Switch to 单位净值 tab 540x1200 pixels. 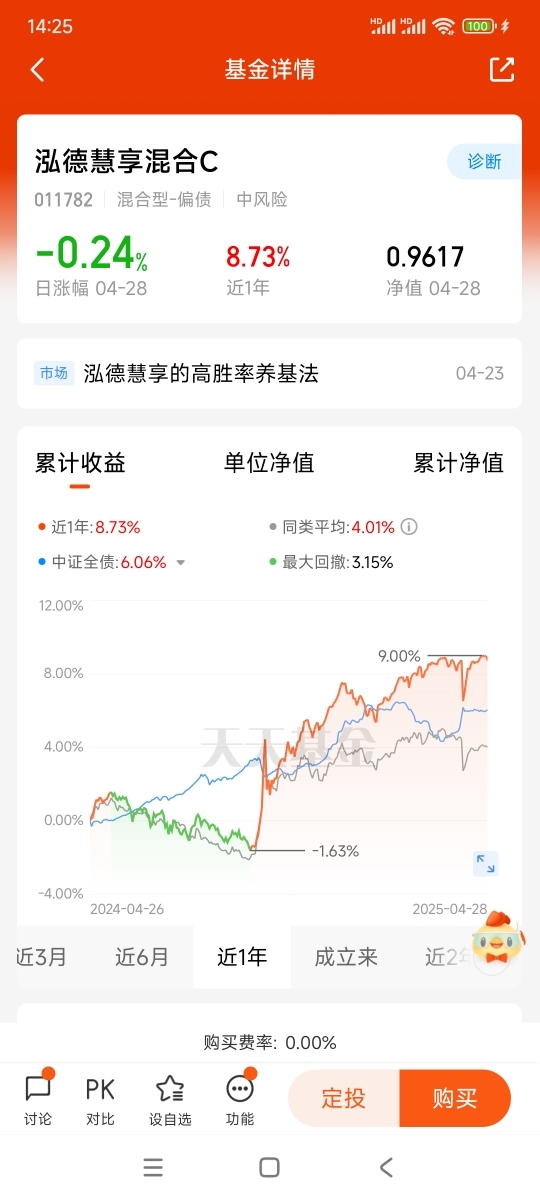(x=269, y=463)
